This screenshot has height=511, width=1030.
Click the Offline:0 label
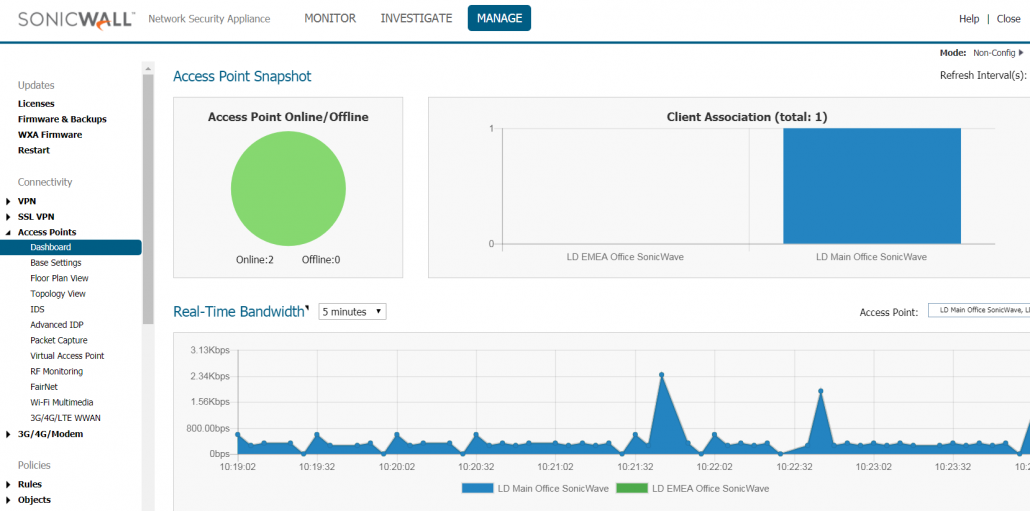321,260
